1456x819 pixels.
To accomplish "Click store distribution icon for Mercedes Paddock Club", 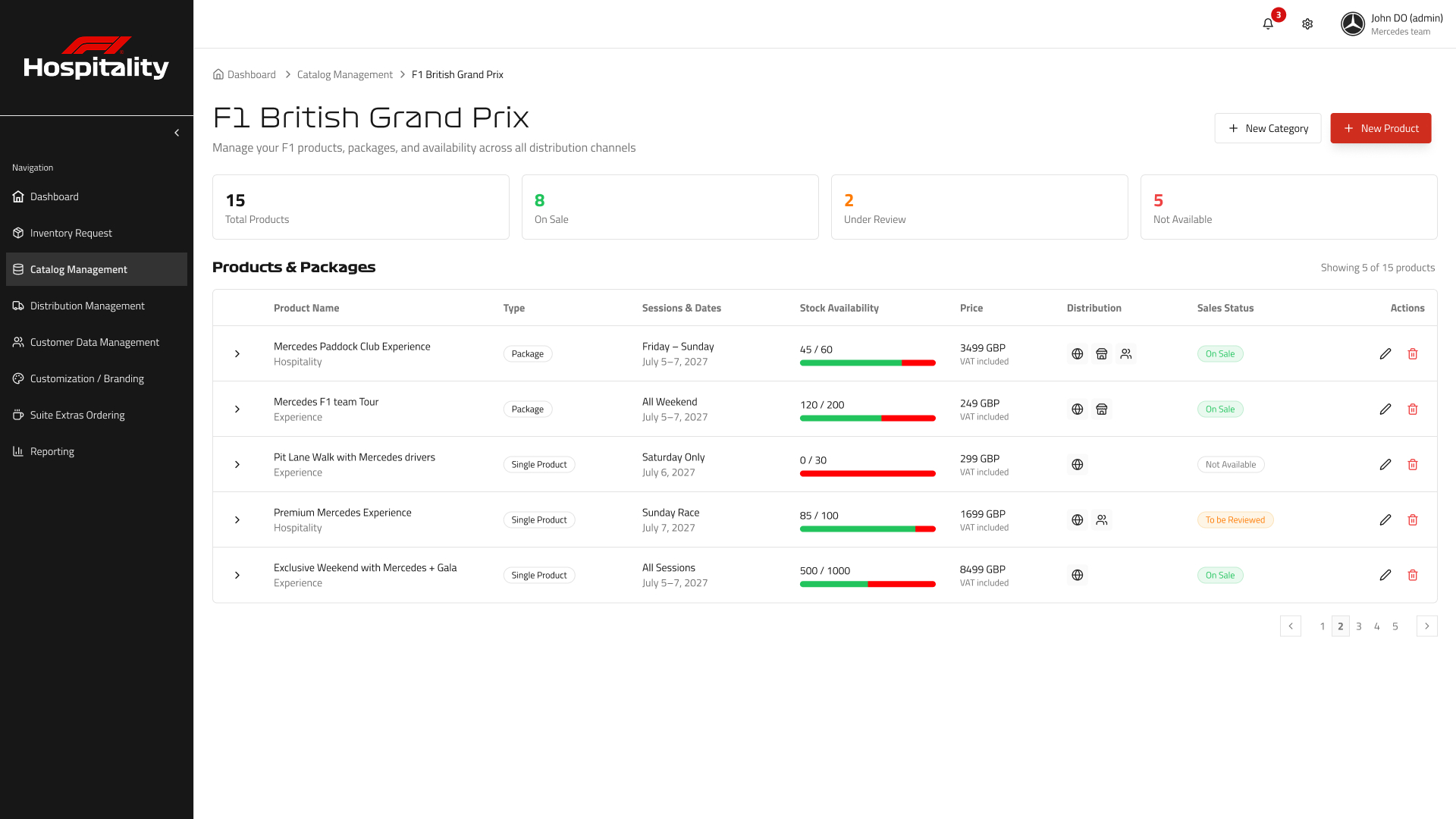I will [1102, 354].
